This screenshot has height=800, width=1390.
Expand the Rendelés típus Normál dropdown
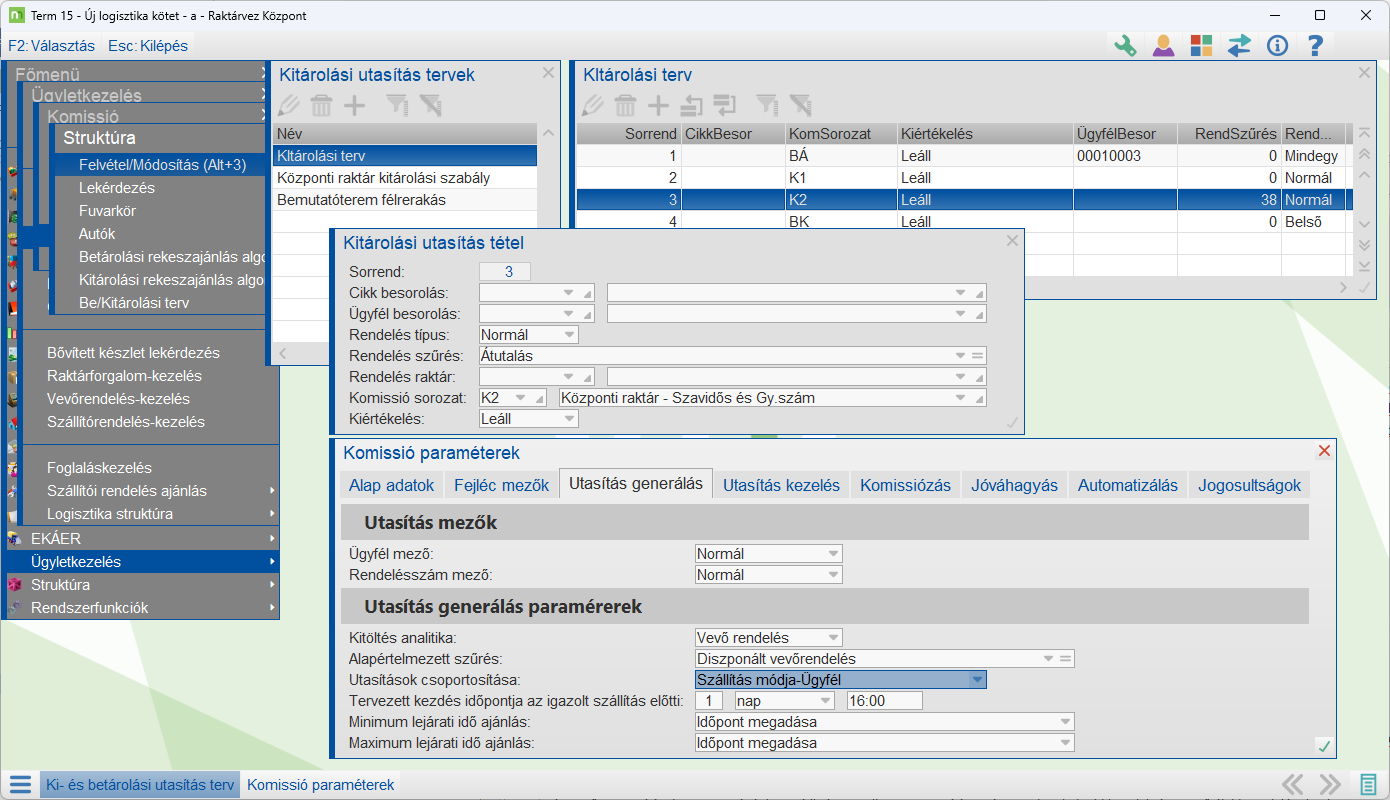pyautogui.click(x=568, y=335)
